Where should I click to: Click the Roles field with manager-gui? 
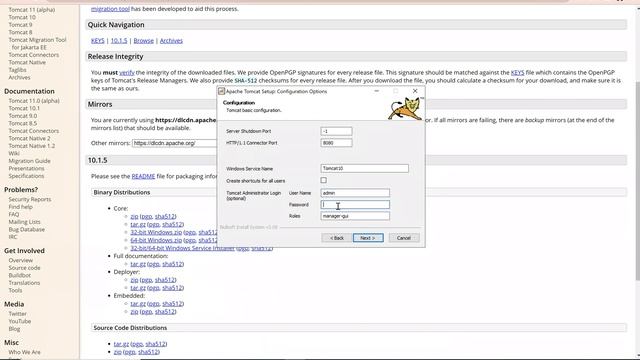(x=355, y=216)
